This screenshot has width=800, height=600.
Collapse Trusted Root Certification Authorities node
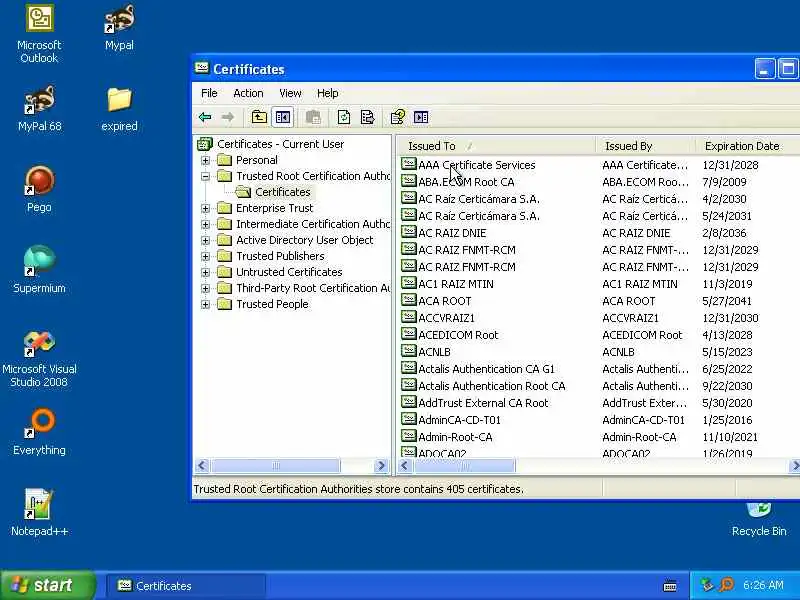(205, 177)
